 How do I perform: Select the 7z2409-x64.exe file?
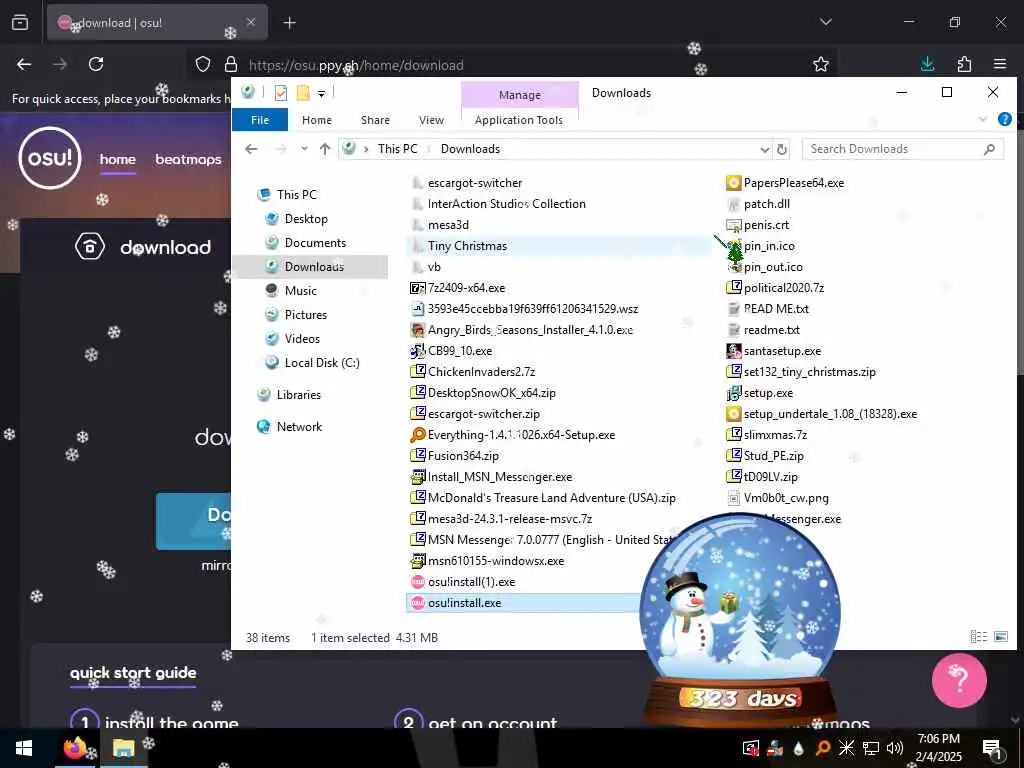click(x=466, y=288)
